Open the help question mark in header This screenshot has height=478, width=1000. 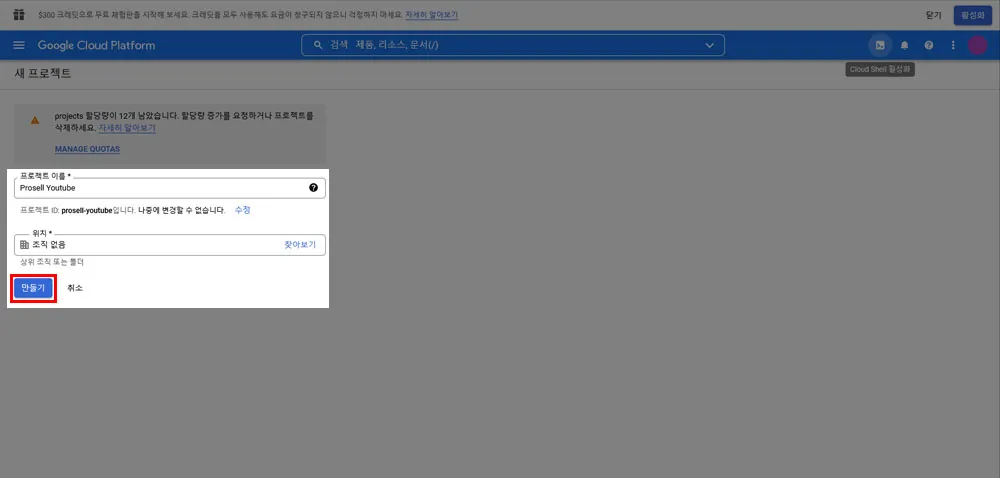pos(929,45)
